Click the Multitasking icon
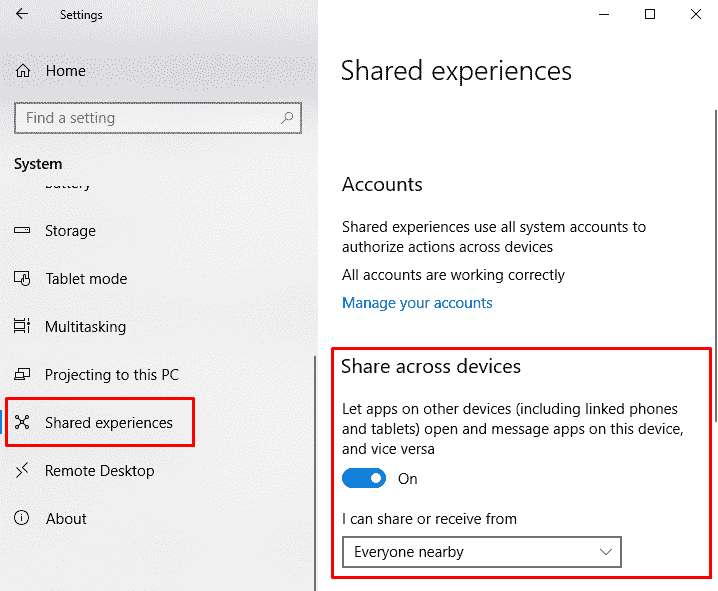718x591 pixels. pyautogui.click(x=22, y=326)
